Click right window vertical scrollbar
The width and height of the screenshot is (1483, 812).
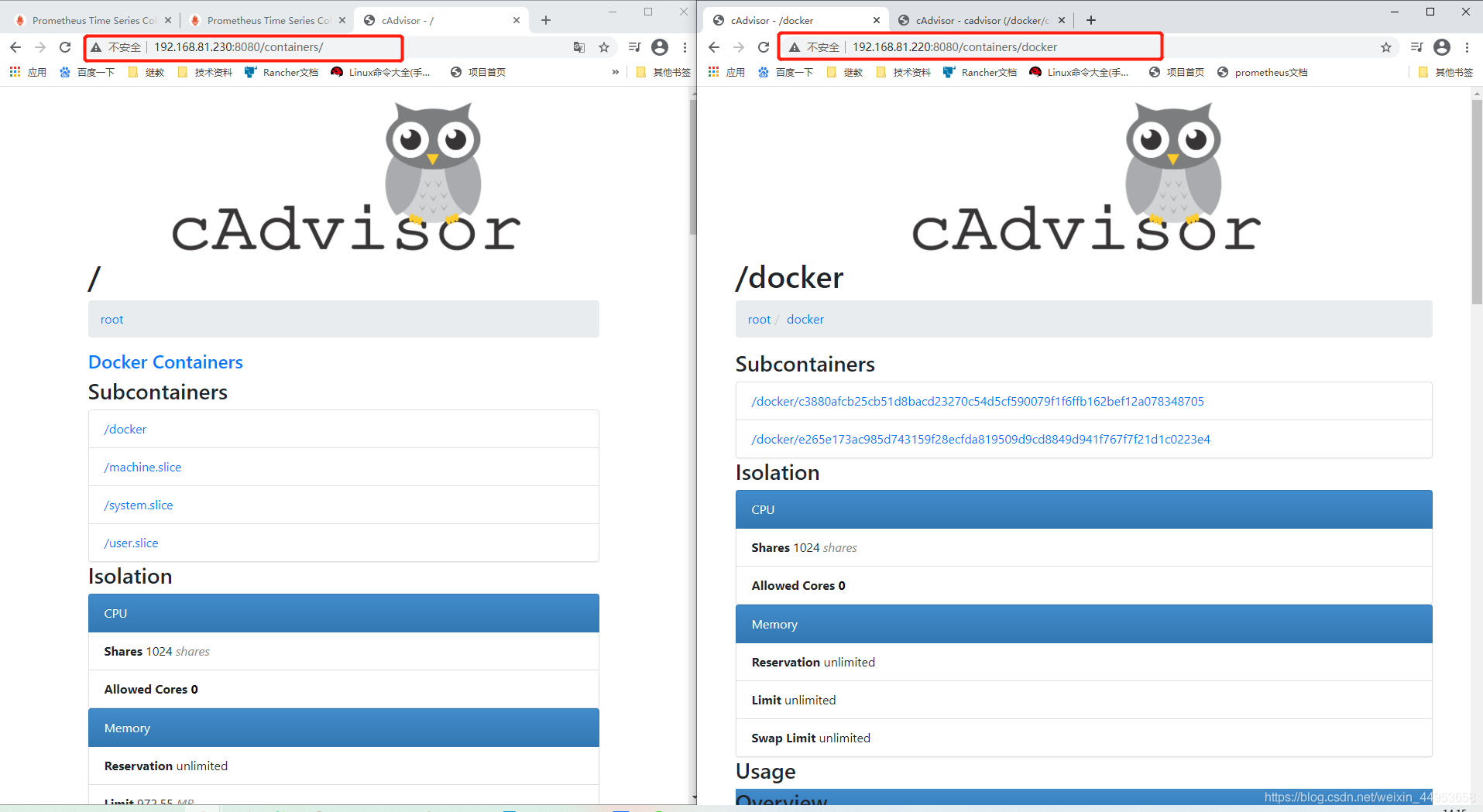tap(1477, 201)
